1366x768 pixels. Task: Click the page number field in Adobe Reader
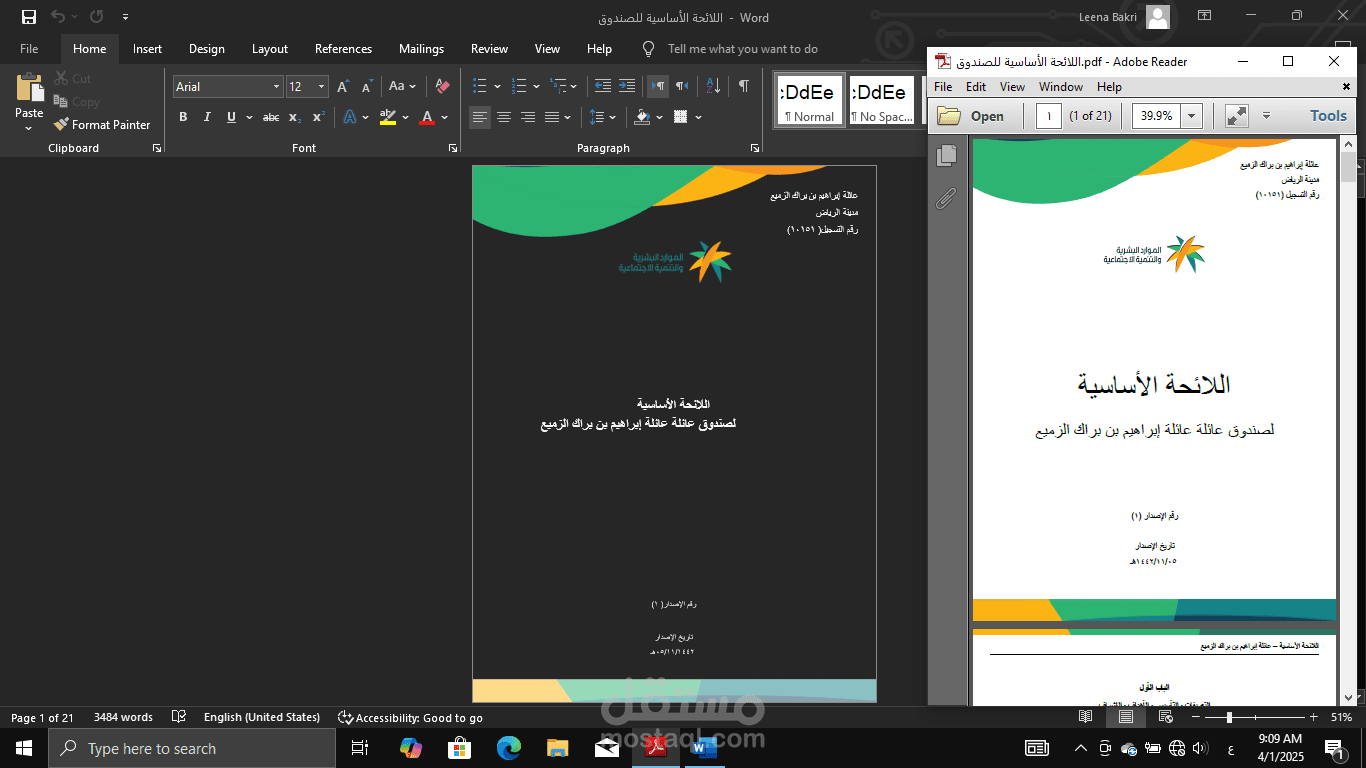tap(1047, 115)
